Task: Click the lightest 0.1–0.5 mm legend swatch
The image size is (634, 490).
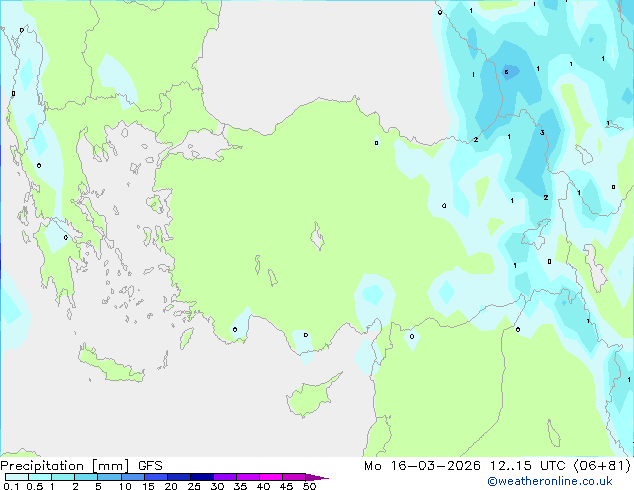Action: click(17, 477)
